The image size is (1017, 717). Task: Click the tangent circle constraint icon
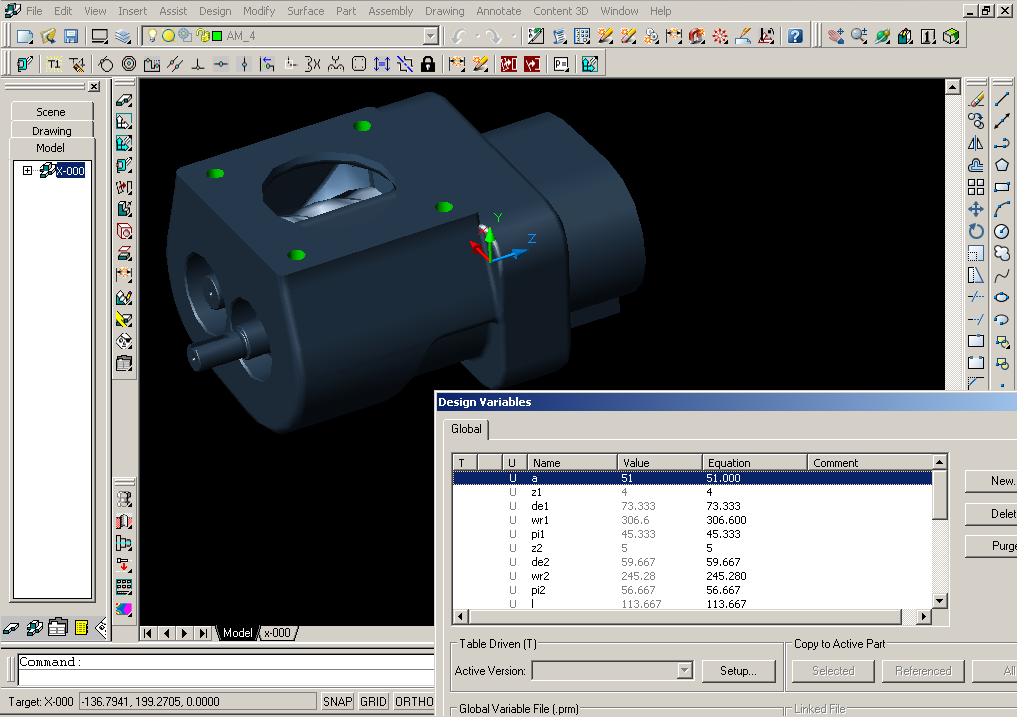pyautogui.click(x=106, y=64)
